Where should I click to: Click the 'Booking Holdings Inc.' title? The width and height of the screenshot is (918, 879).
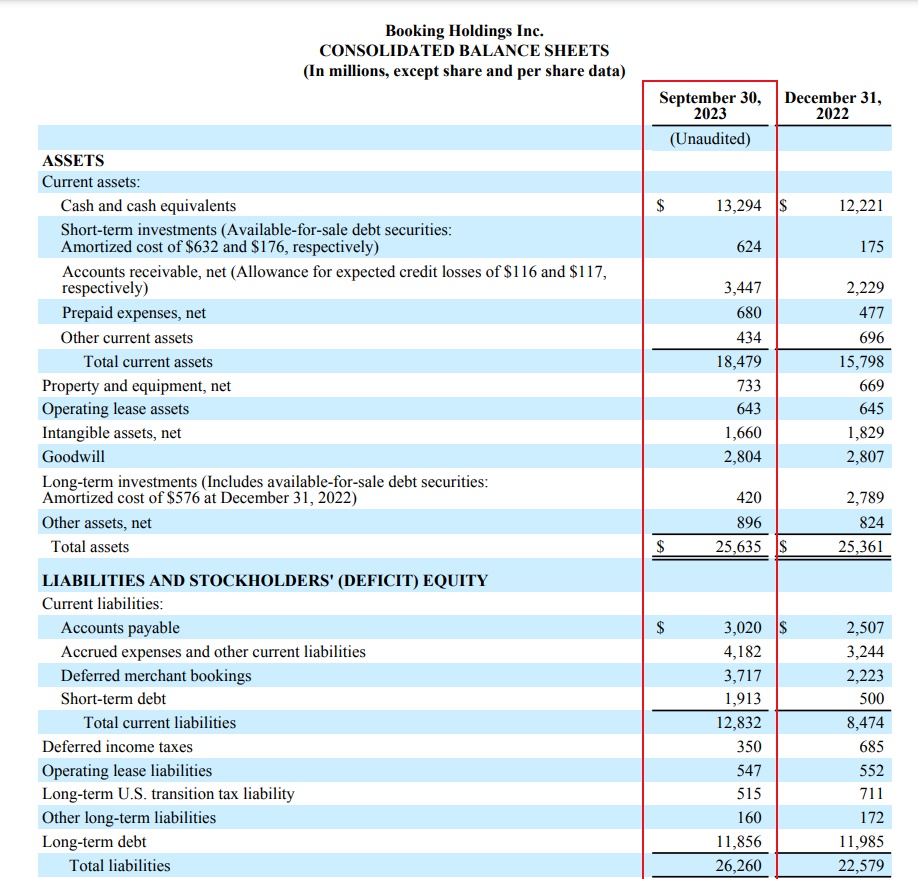coord(464,30)
